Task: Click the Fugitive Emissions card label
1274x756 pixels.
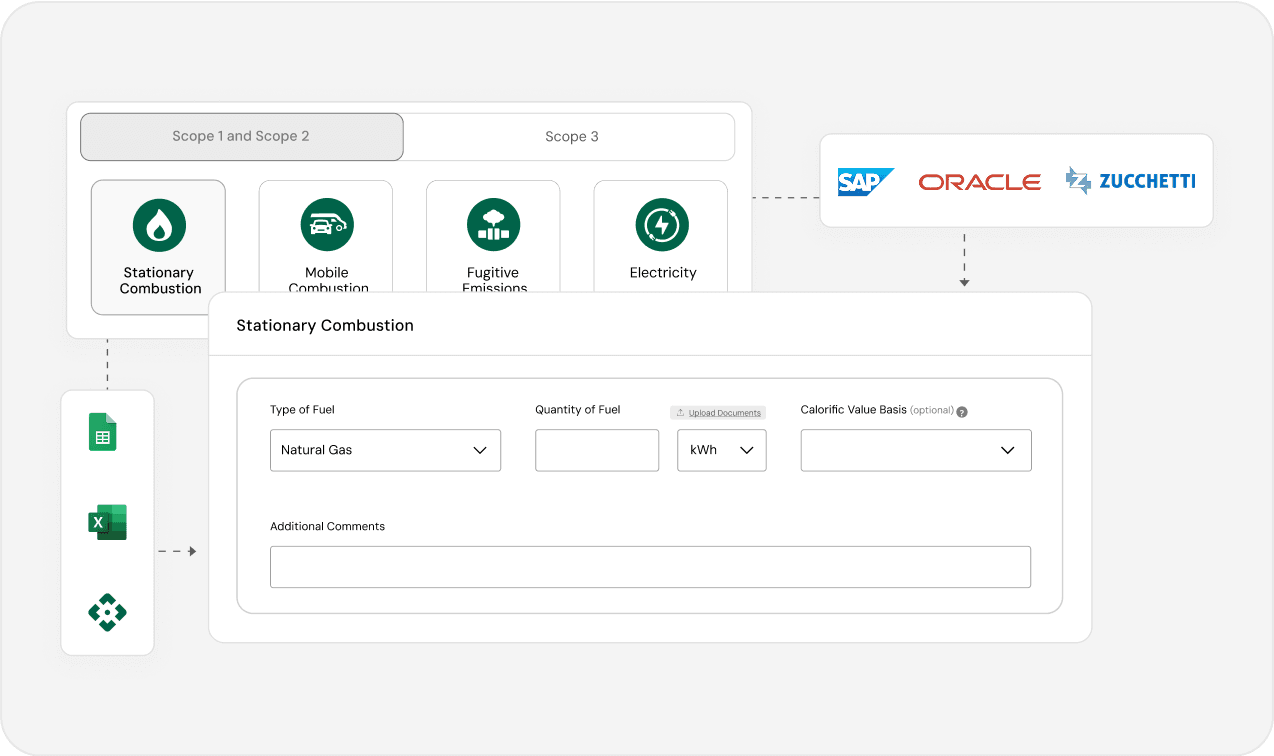Action: pyautogui.click(x=495, y=280)
